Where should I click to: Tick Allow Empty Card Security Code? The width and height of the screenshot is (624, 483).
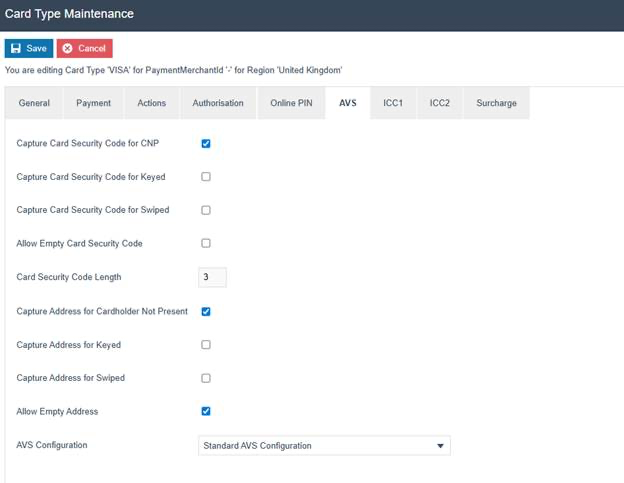206,243
